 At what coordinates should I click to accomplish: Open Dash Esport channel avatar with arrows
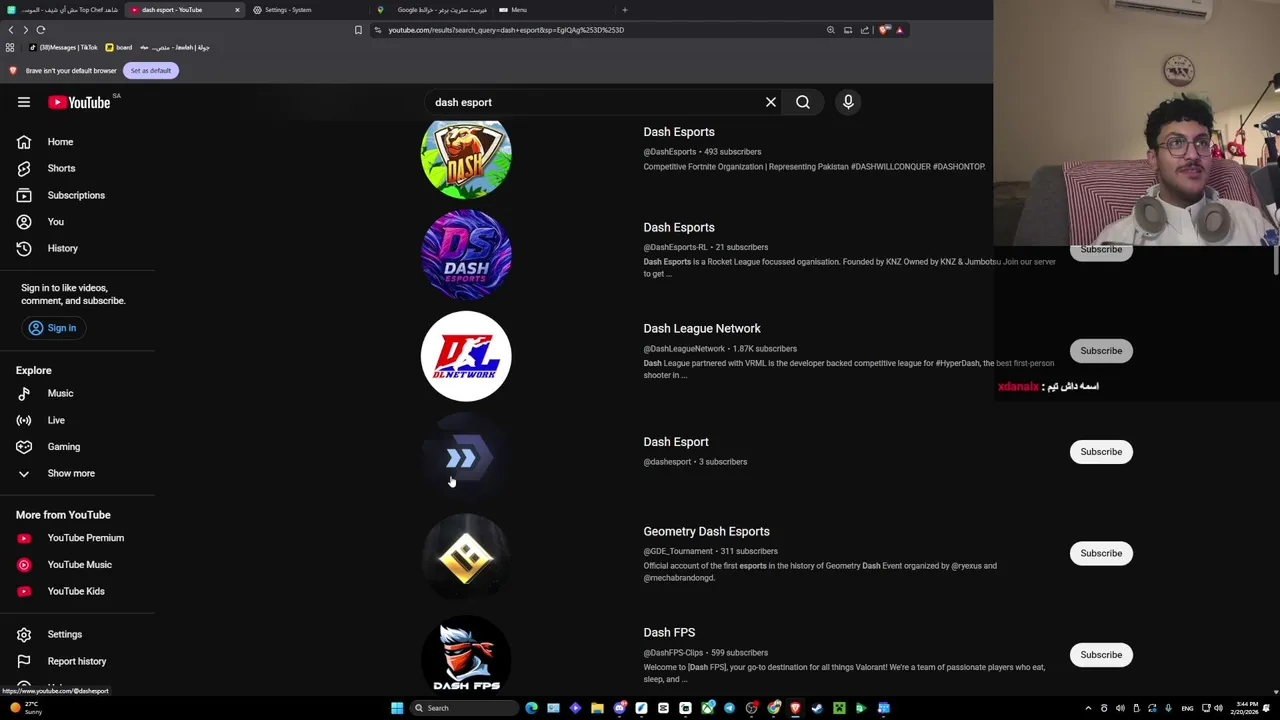466,457
